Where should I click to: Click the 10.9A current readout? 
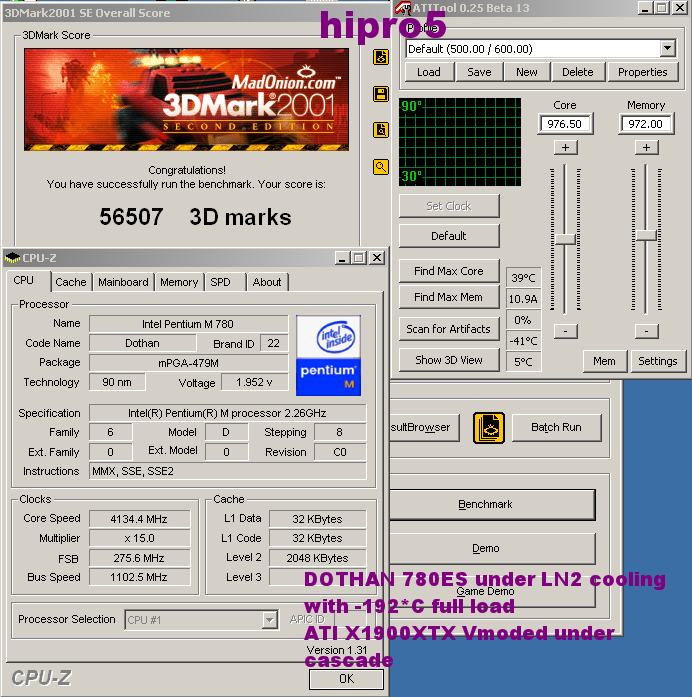(524, 299)
